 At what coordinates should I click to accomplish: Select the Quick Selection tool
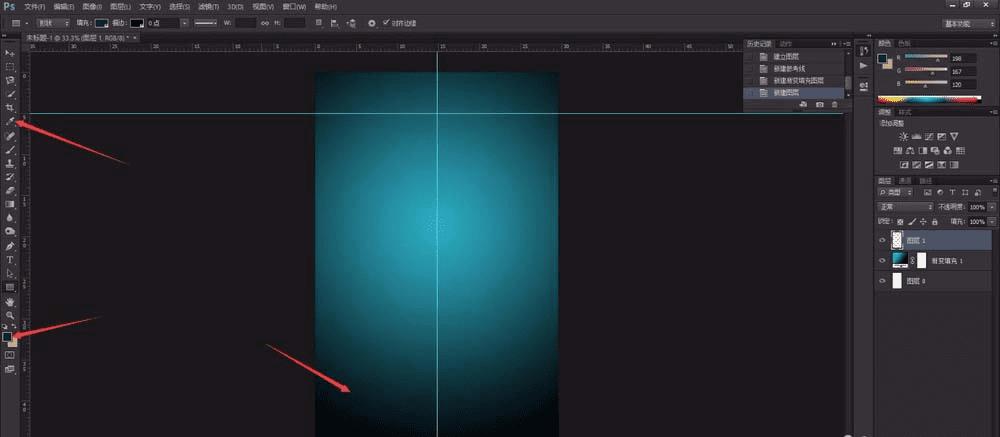(10, 94)
